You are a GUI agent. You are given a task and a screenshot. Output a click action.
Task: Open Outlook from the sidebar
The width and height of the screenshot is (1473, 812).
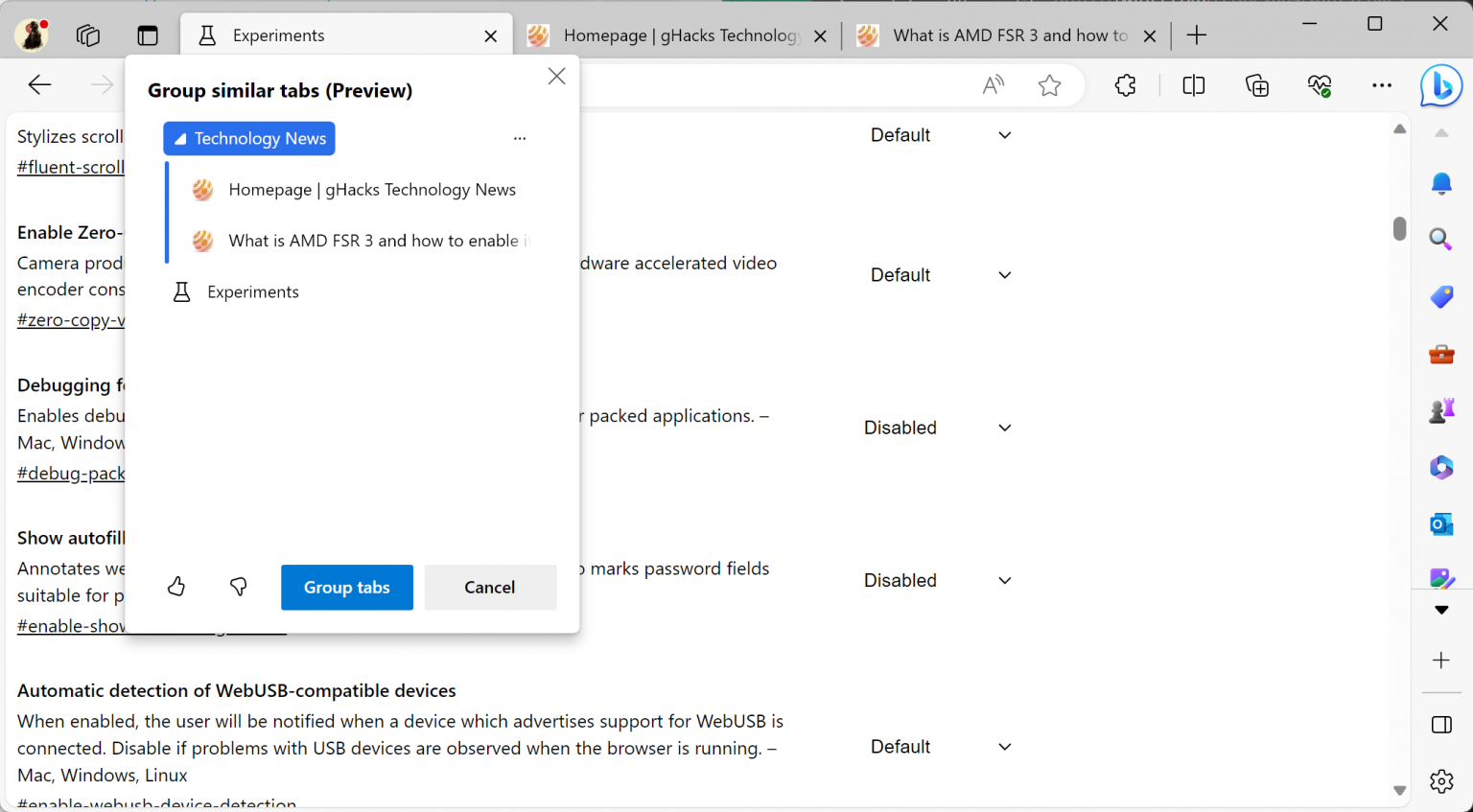(1441, 523)
